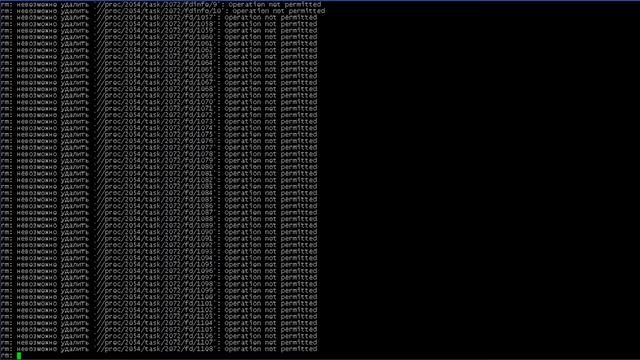Click the rm error line for fd/1101

[158, 304]
